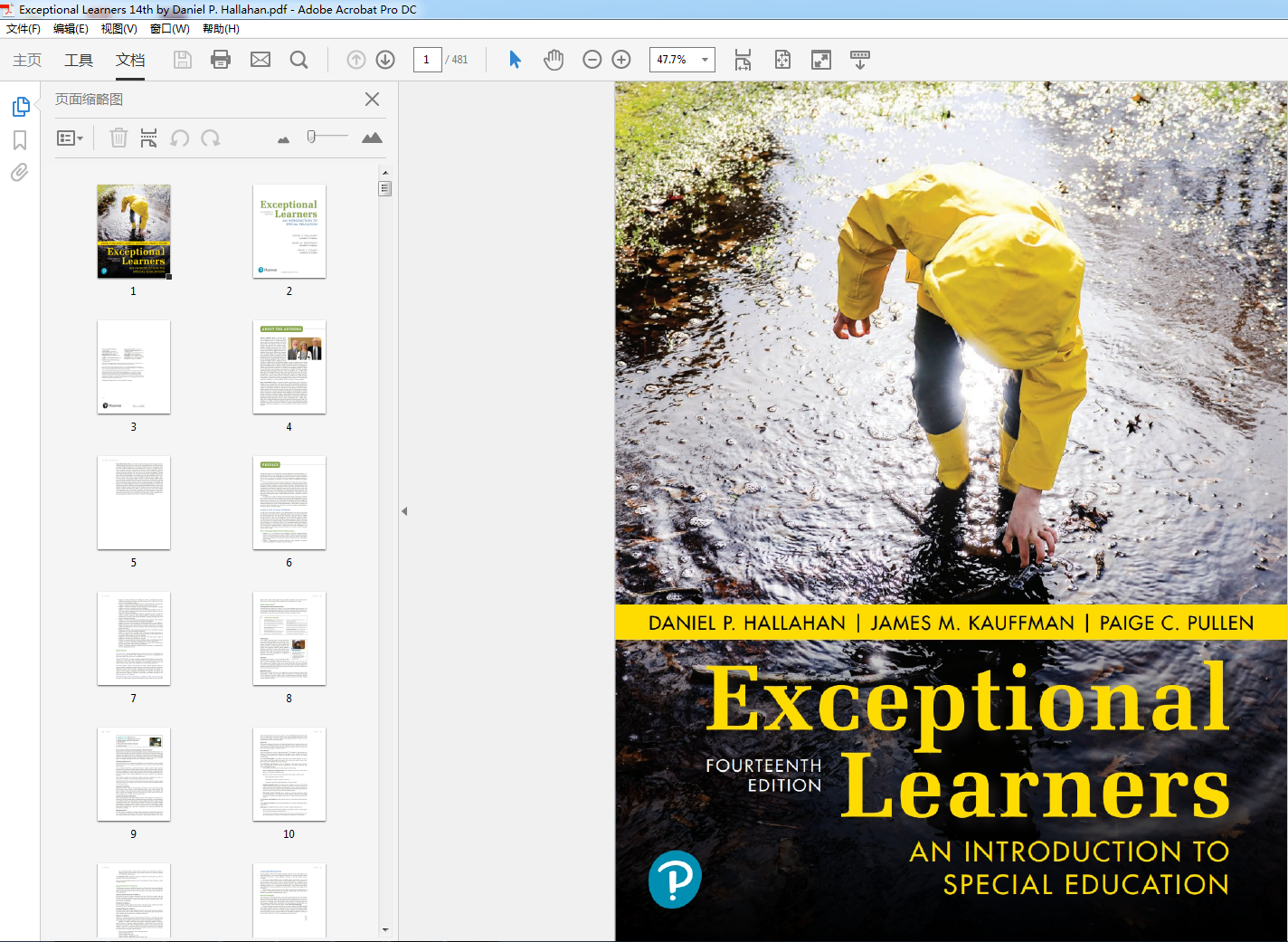This screenshot has width=1288, height=942.
Task: Open the 帮助(H) menu
Action: (221, 29)
